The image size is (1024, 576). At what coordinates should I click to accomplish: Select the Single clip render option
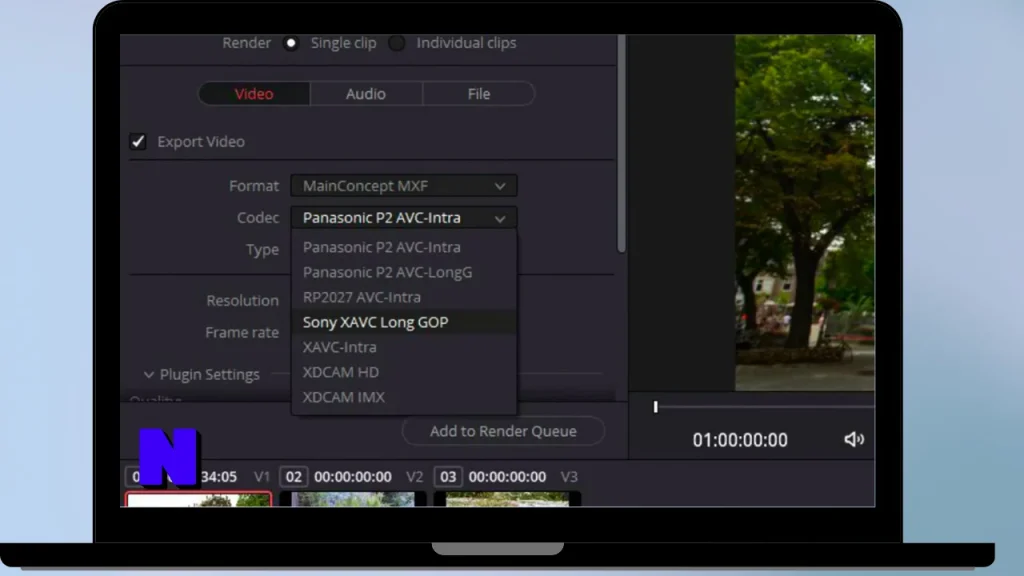point(291,43)
